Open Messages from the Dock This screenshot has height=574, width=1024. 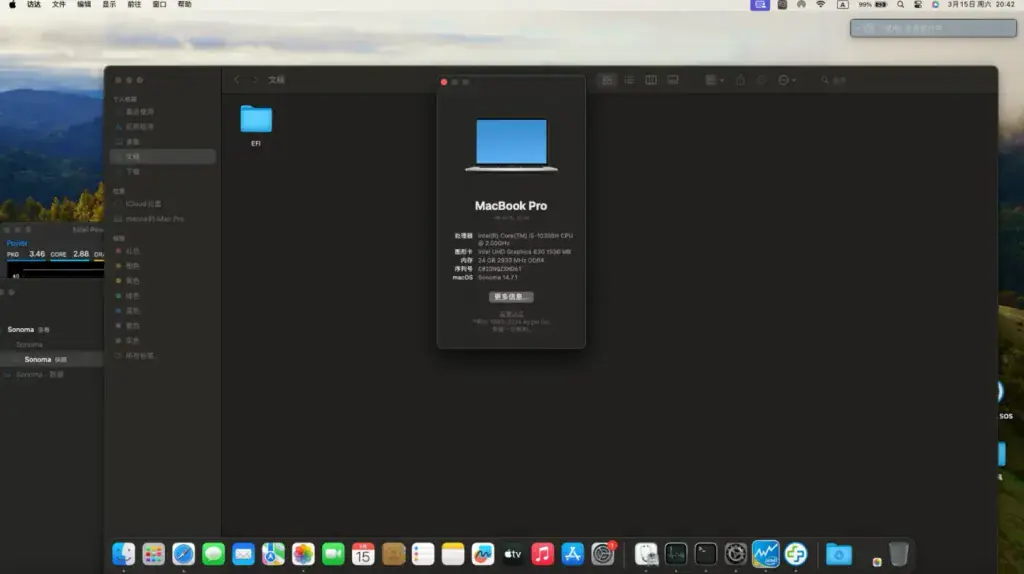point(214,554)
